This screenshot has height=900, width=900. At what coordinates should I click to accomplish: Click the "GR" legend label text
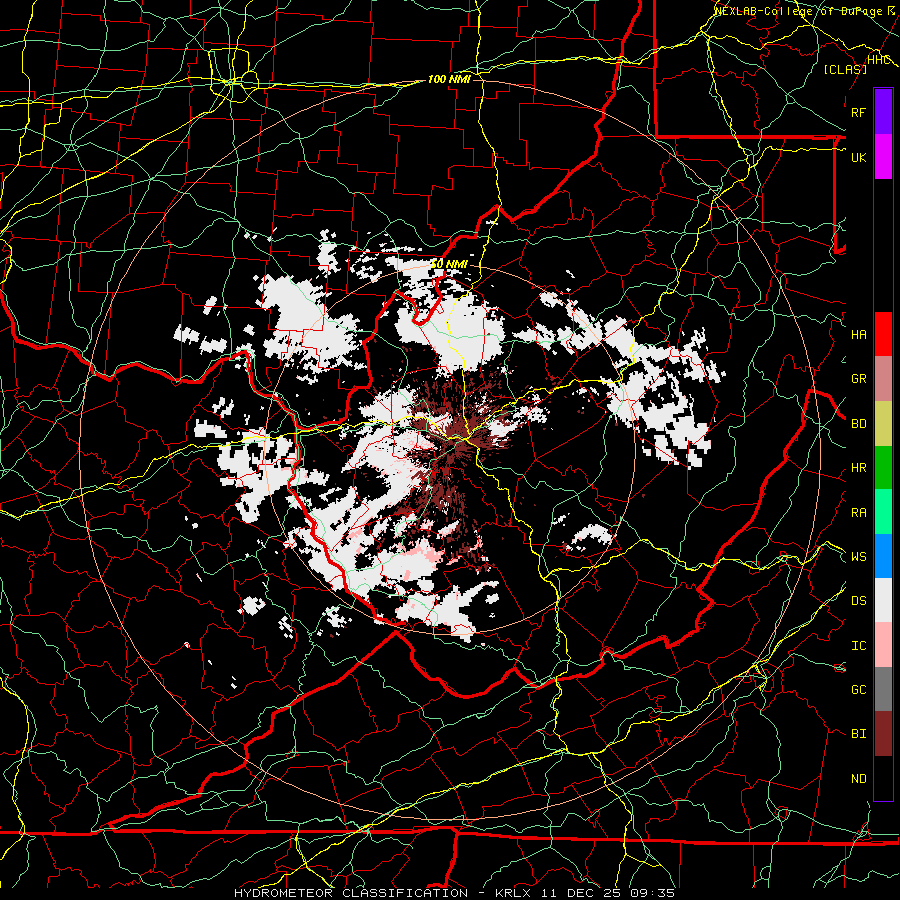(x=858, y=379)
